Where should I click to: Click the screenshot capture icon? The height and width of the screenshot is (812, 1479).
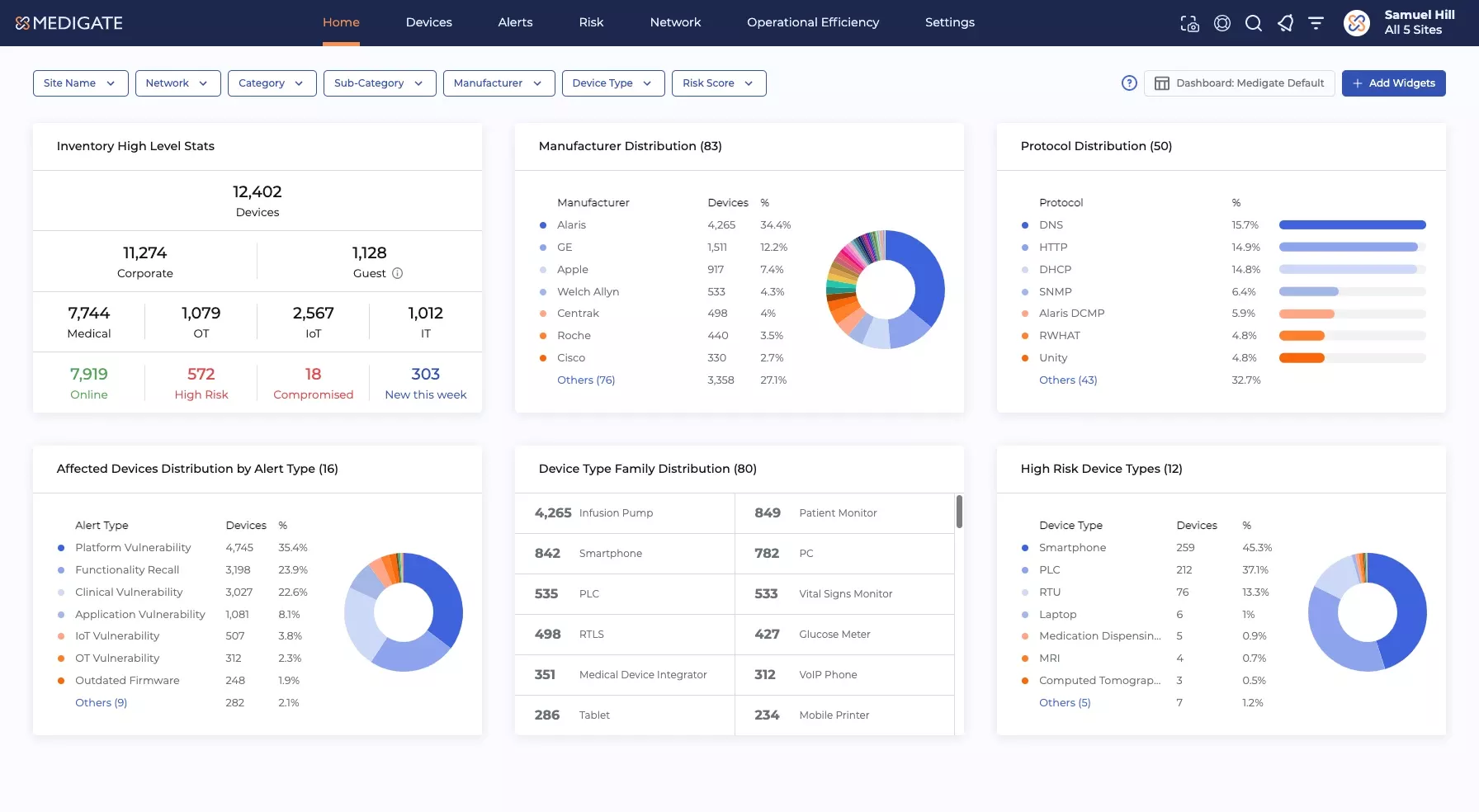click(x=1189, y=24)
